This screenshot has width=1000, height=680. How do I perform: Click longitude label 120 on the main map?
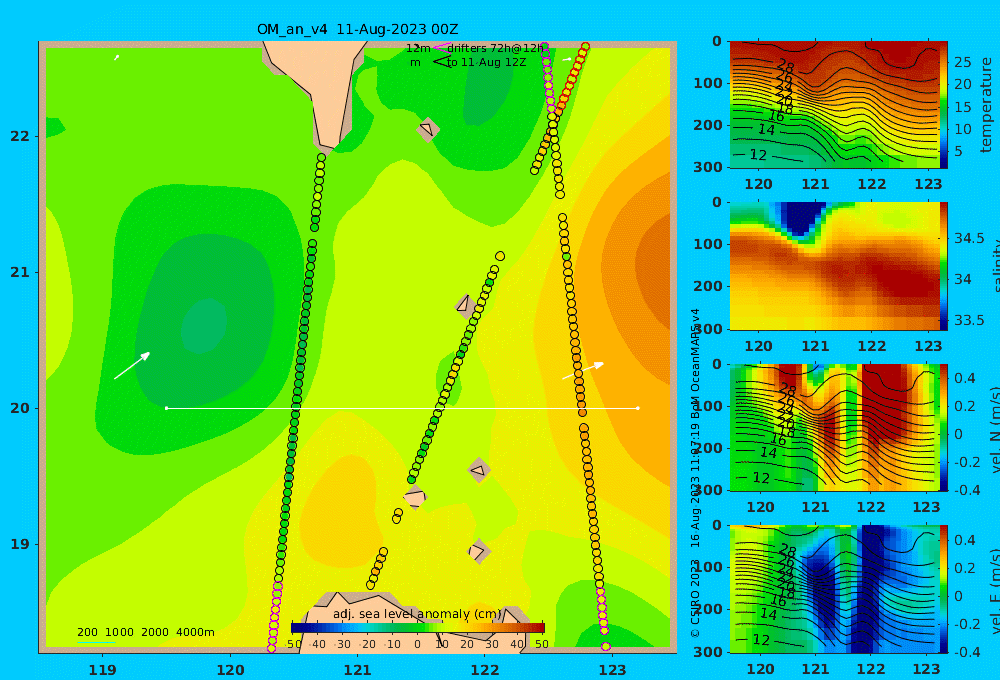point(230,670)
